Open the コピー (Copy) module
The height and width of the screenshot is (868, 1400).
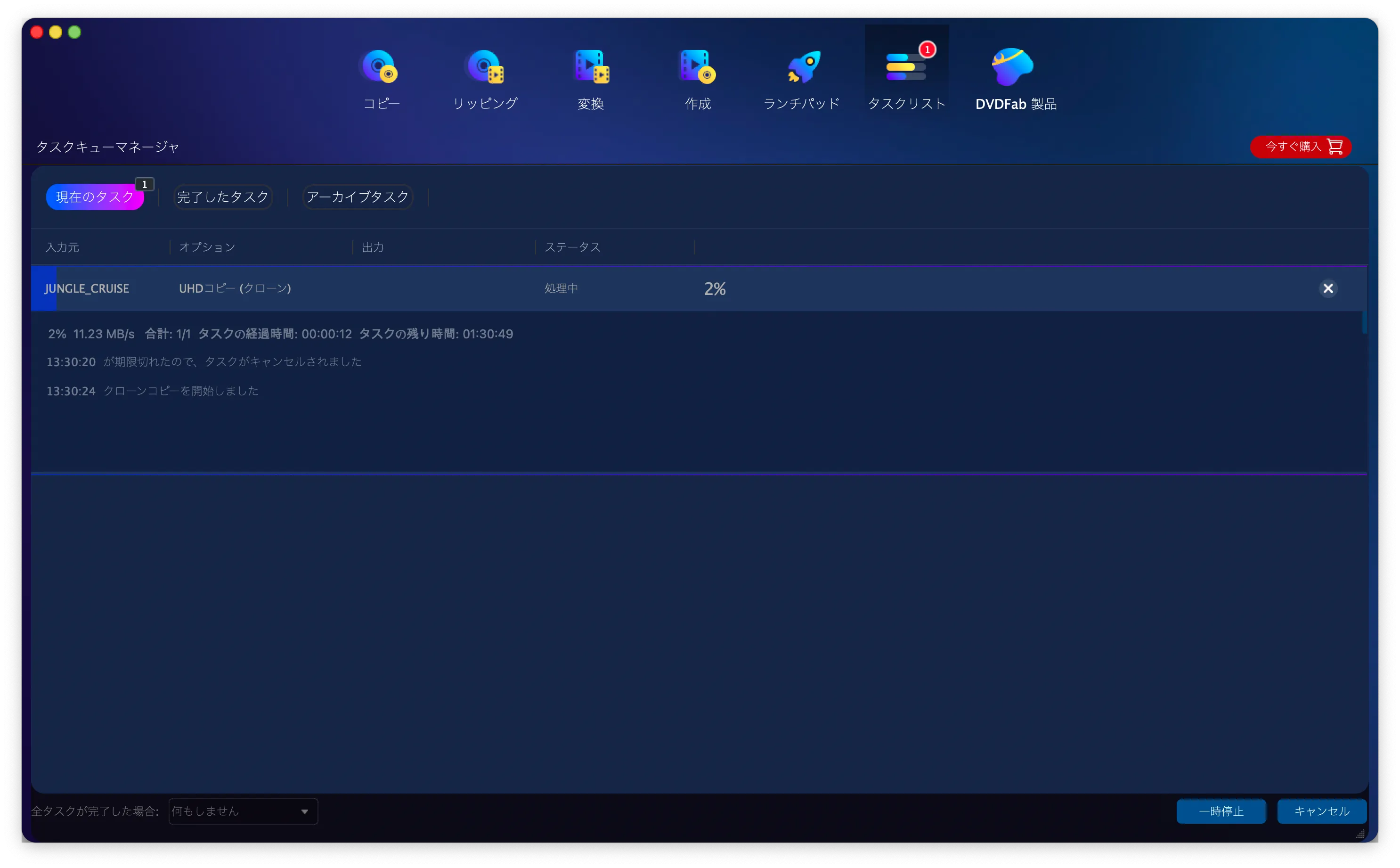pyautogui.click(x=381, y=79)
